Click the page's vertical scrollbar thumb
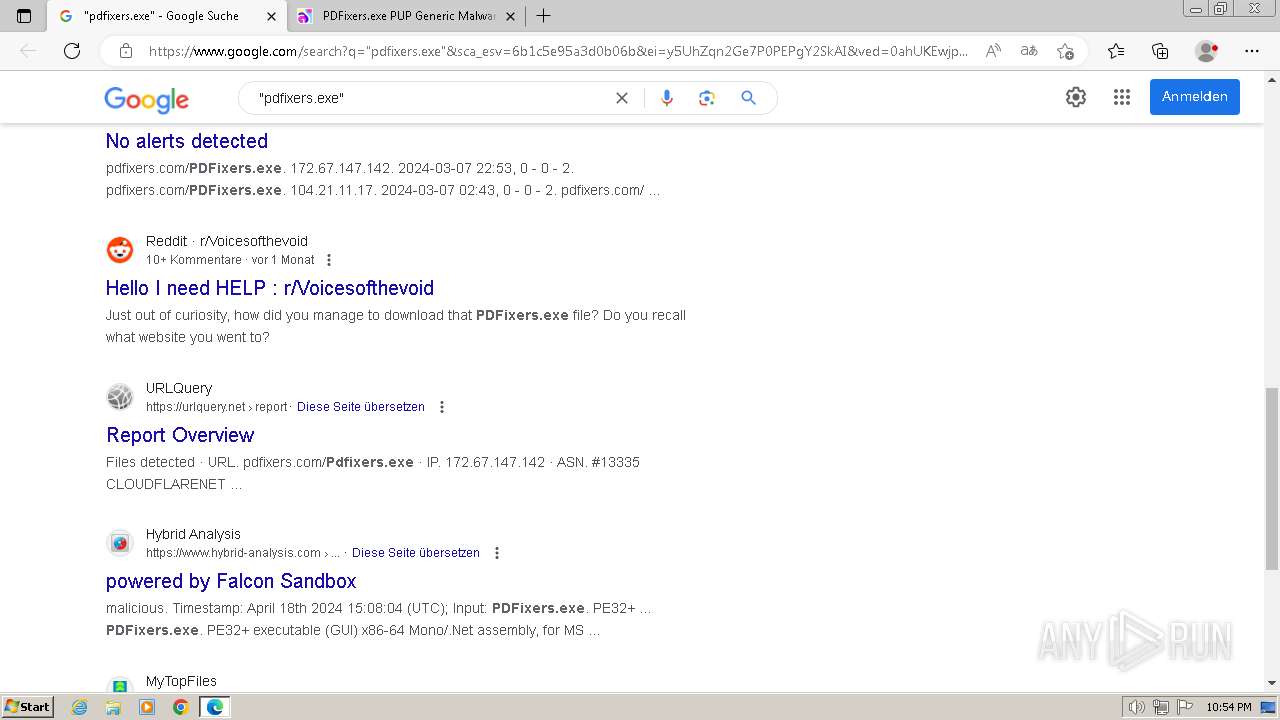Screen dimensions: 1280x720 pyautogui.click(x=1272, y=478)
